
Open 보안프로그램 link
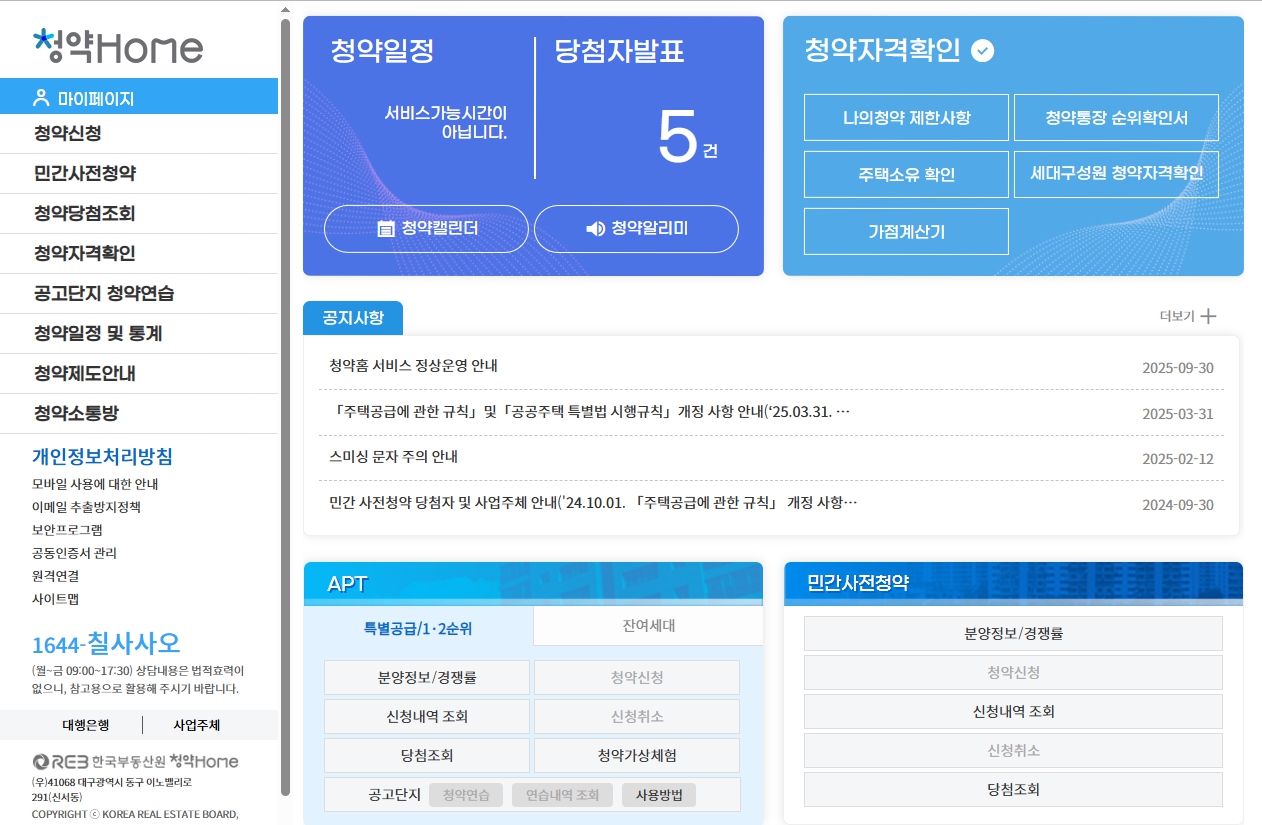click(67, 530)
